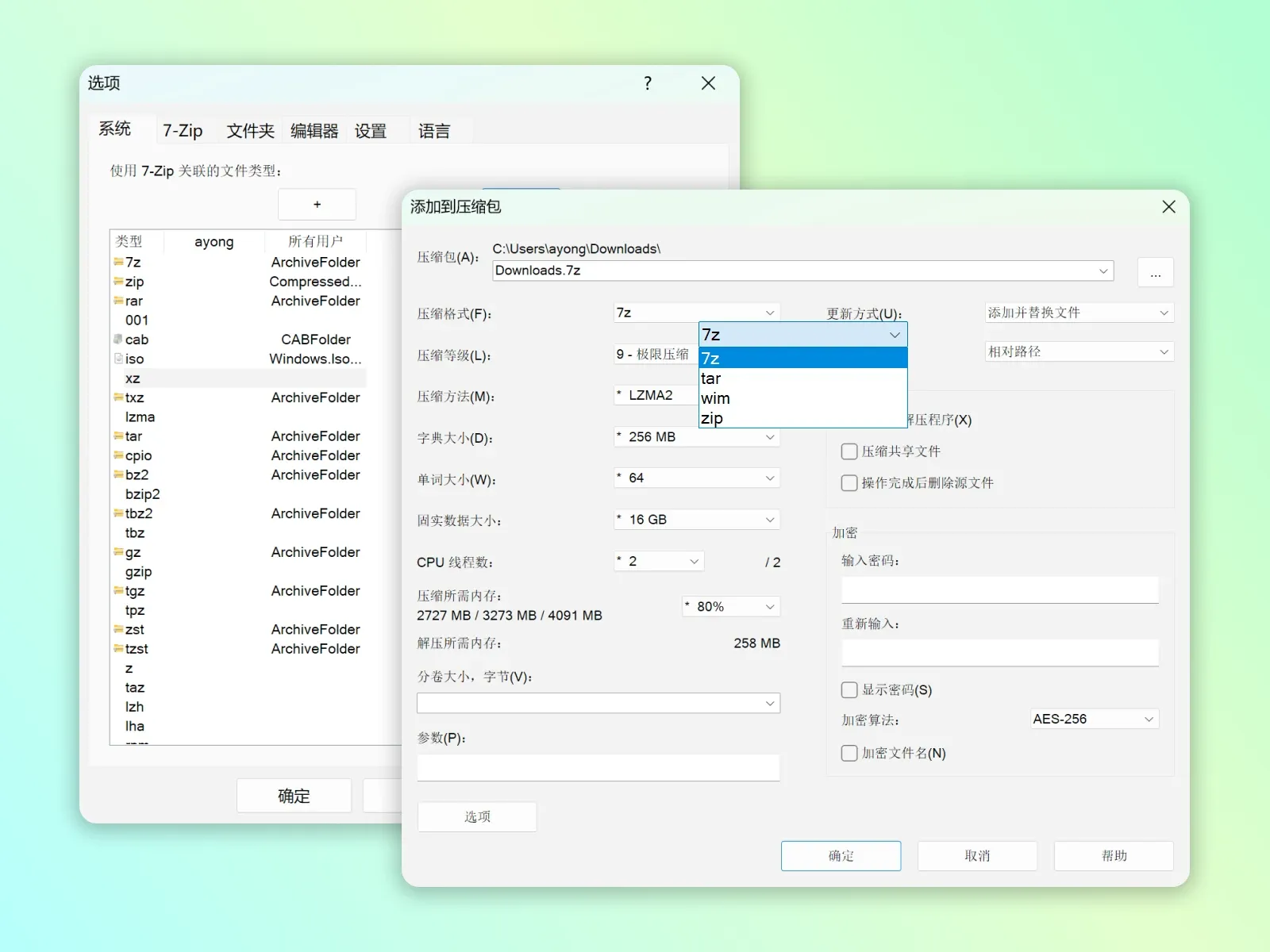Click into the parameters input field
Viewport: 1270px width, 952px height.
point(598,768)
